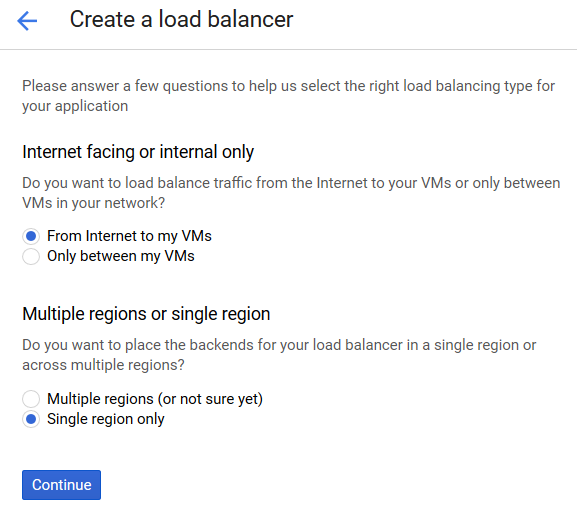Click the 'Do you want to place the backends' description
Viewport: 577px width, 511px height.
(279, 355)
